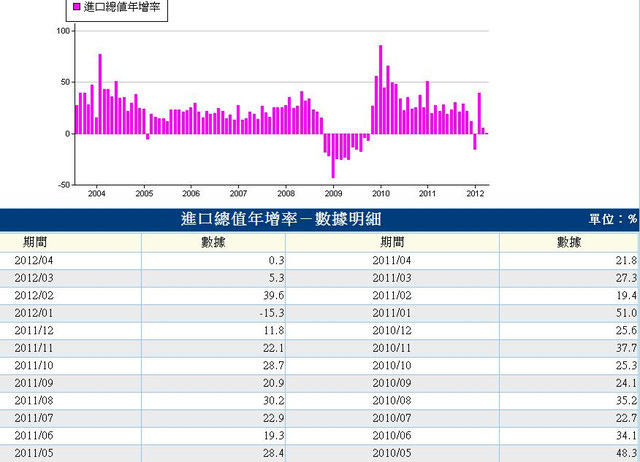The width and height of the screenshot is (640, 462).
Task: Select the value 28.7 for 2011/10
Action: click(x=213, y=366)
